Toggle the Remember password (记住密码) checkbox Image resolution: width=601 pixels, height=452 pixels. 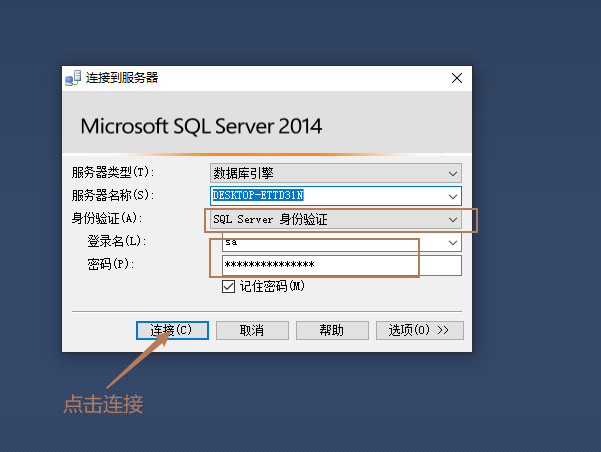228,286
